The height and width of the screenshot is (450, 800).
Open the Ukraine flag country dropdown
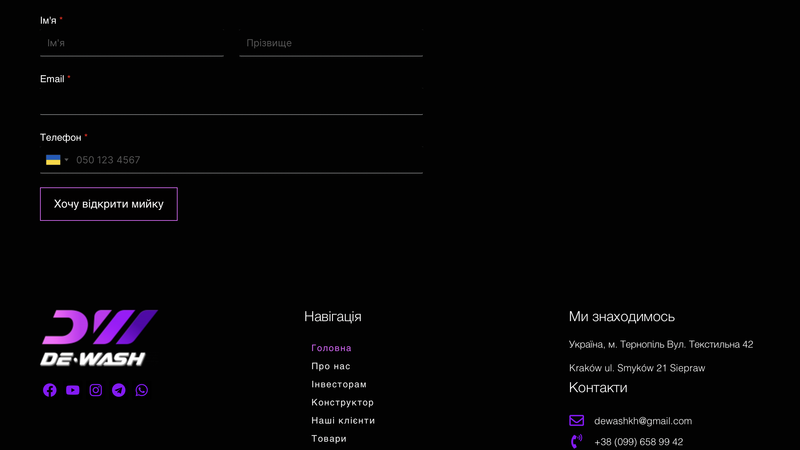[x=57, y=160]
